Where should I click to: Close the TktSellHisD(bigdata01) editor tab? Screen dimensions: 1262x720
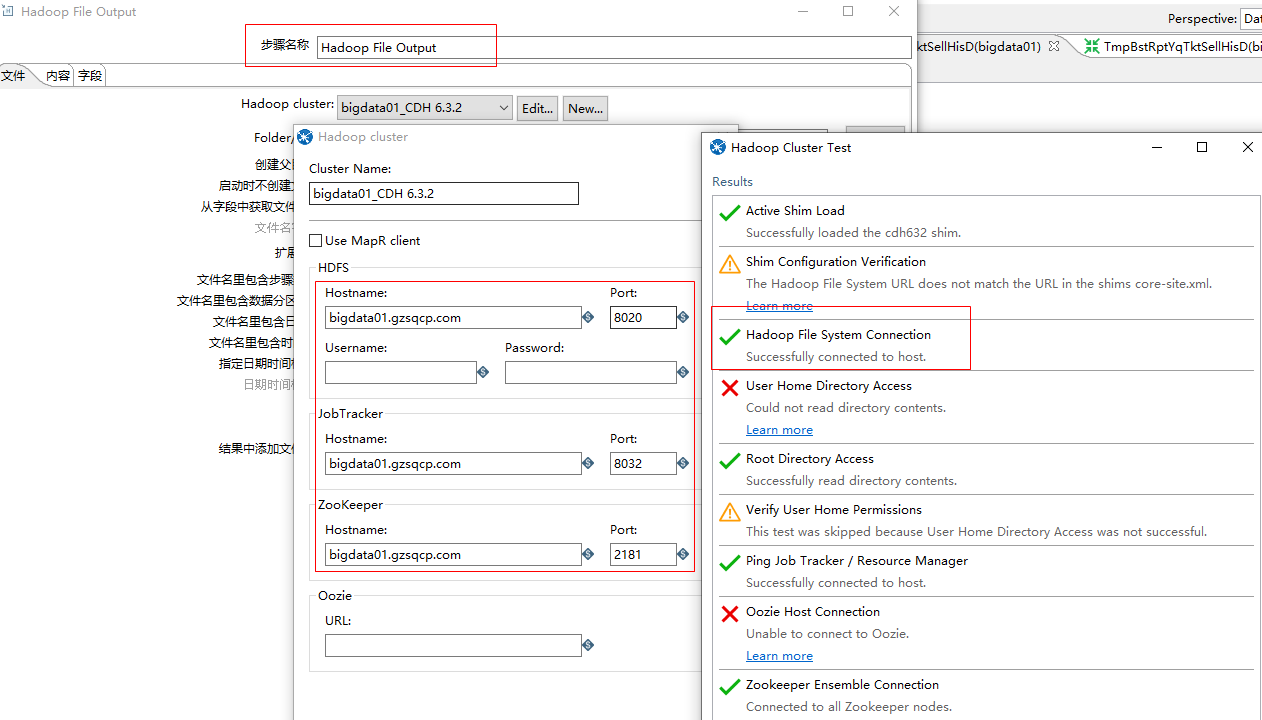pyautogui.click(x=1053, y=46)
